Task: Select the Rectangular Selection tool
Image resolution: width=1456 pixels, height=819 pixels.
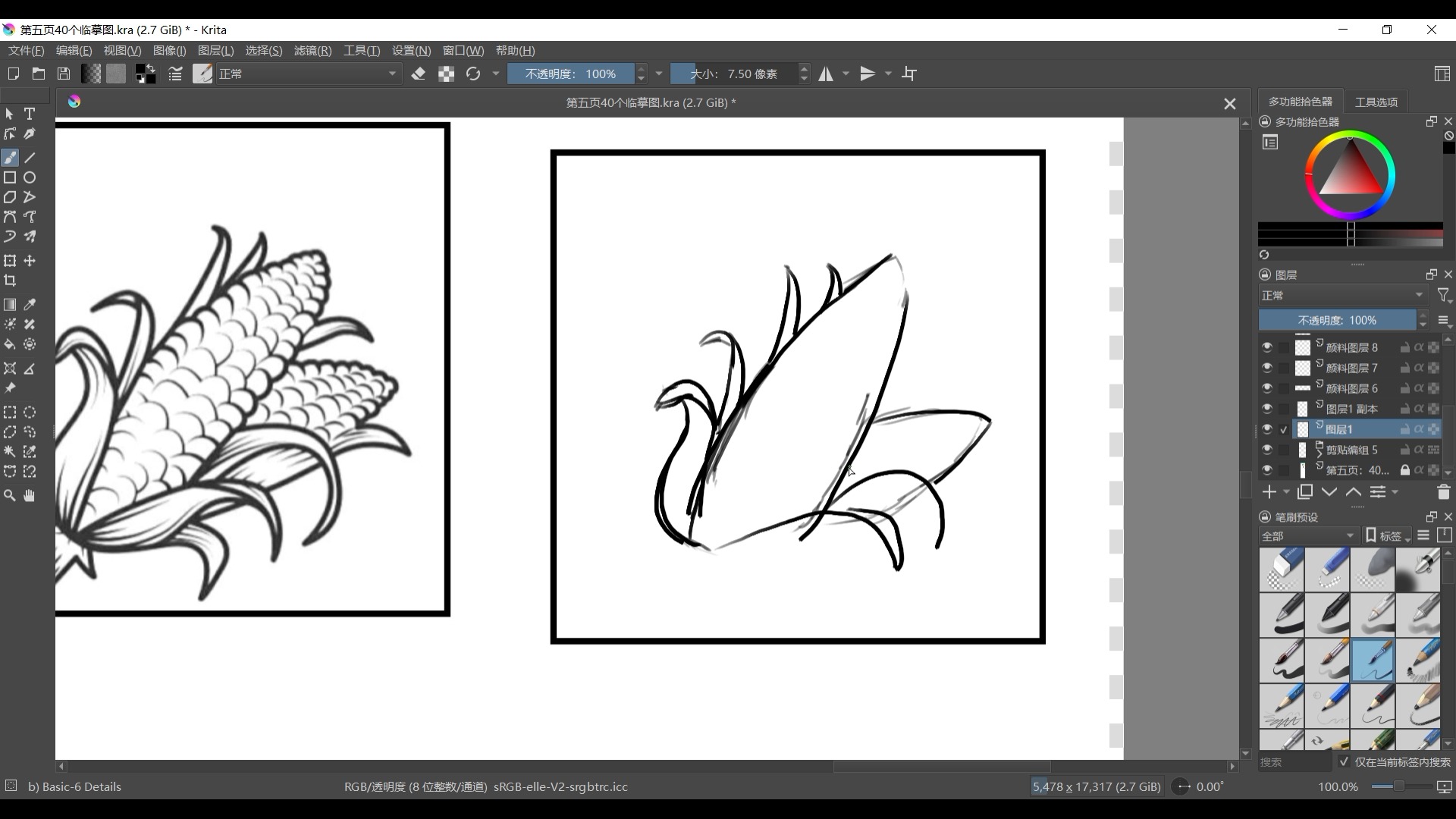Action: tap(10, 413)
